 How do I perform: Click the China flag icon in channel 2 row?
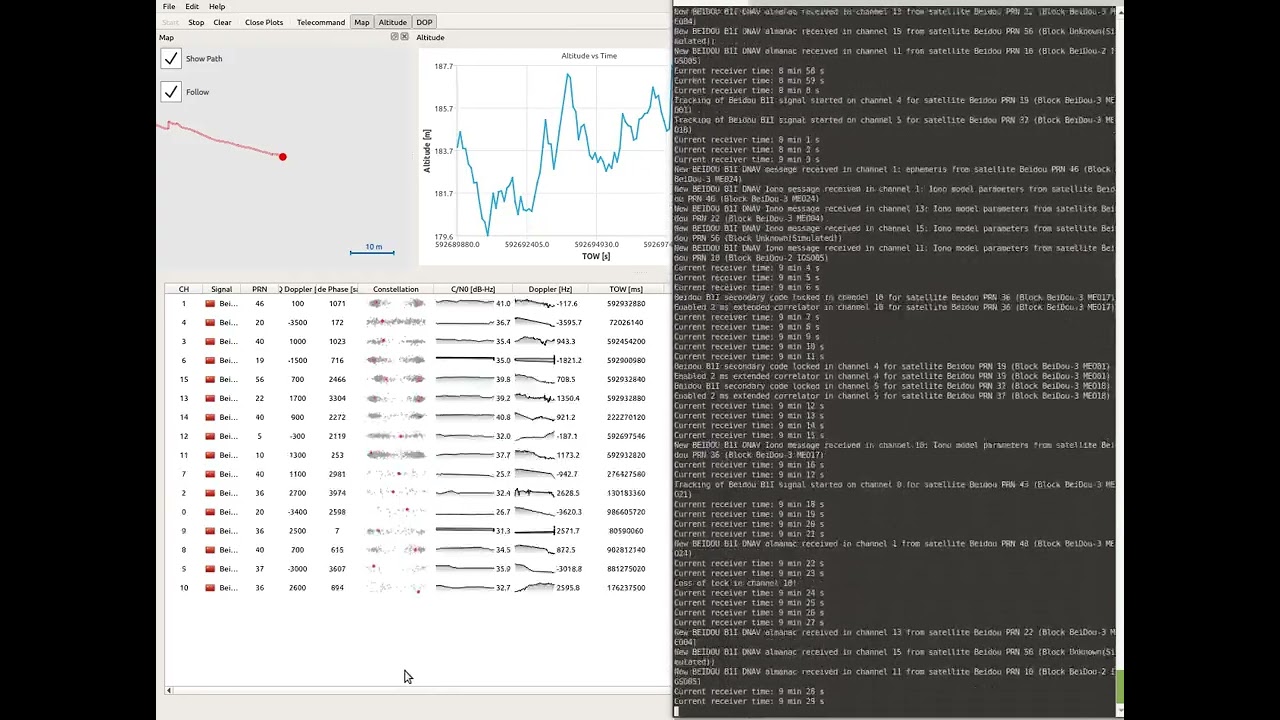click(210, 493)
